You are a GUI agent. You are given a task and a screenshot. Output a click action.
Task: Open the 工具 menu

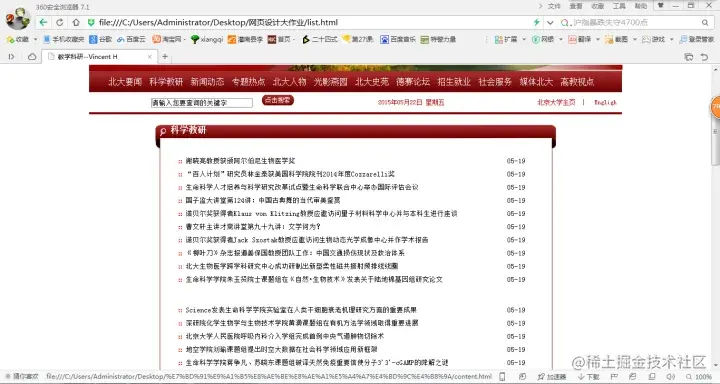pyautogui.click(x=619, y=6)
